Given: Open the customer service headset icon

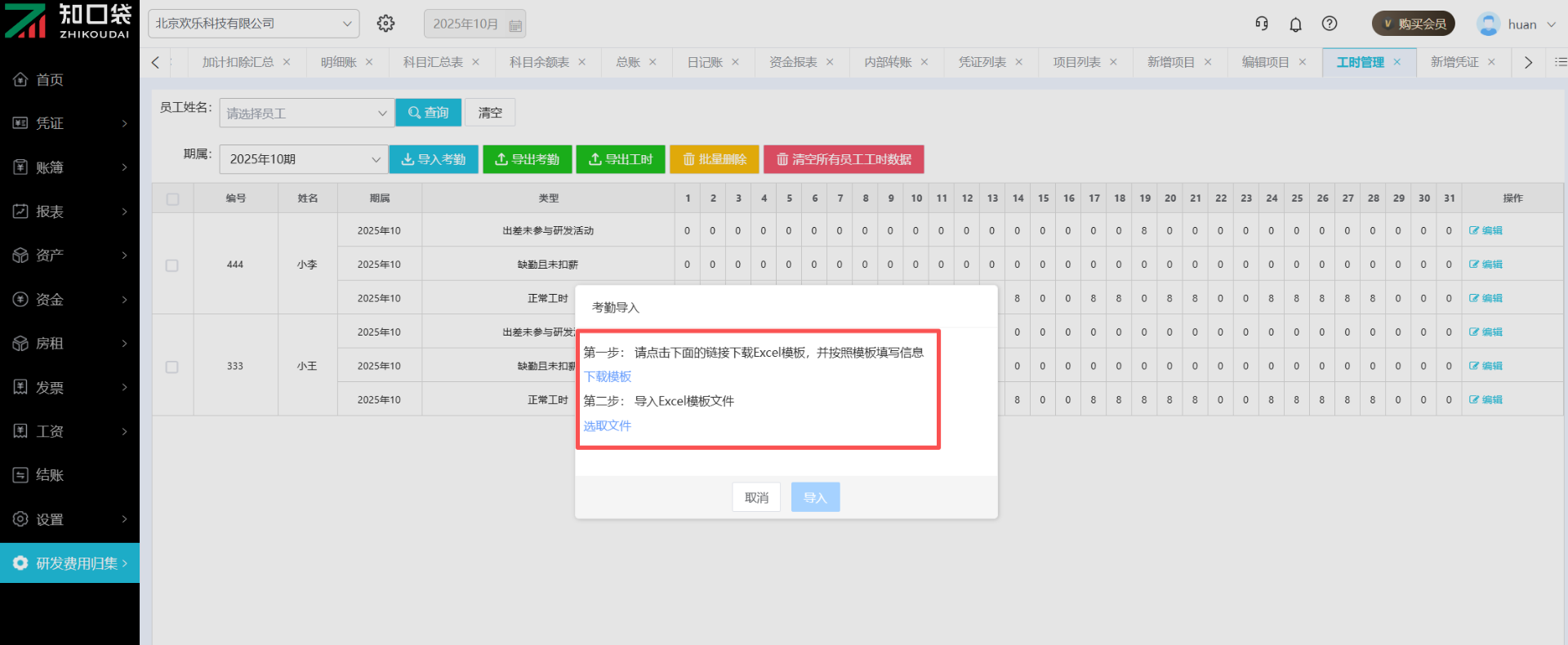Looking at the screenshot, I should (1262, 24).
